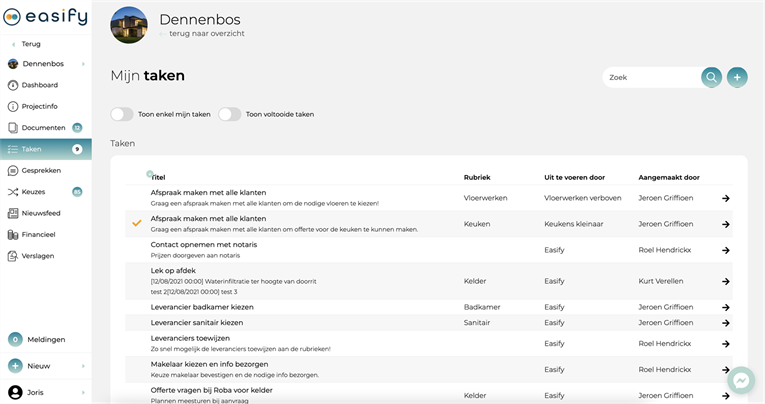Click the easify logo

(45, 17)
